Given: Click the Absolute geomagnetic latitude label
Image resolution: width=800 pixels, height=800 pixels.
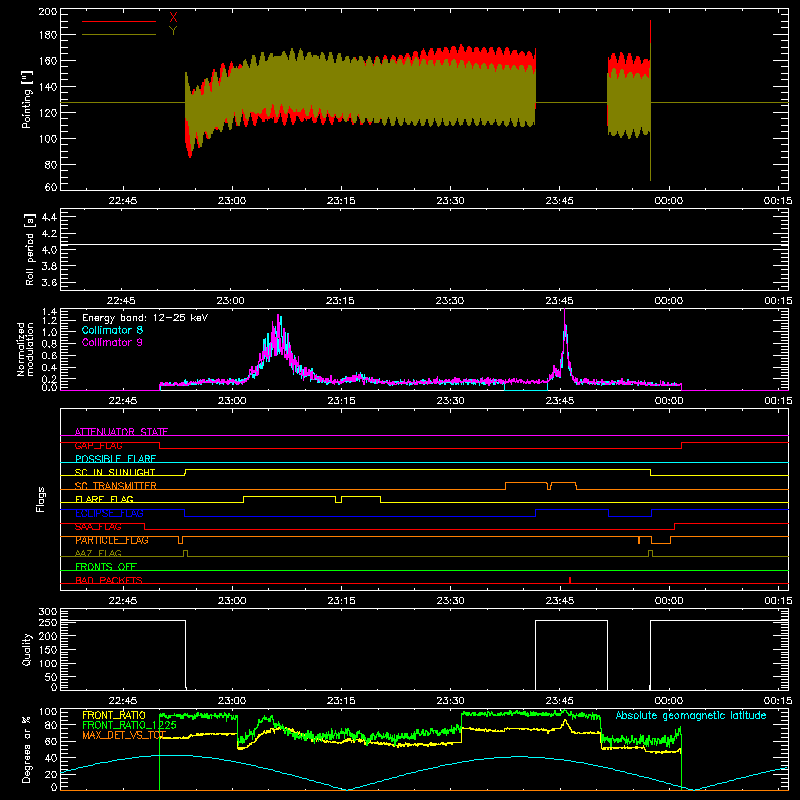Looking at the screenshot, I should (691, 715).
